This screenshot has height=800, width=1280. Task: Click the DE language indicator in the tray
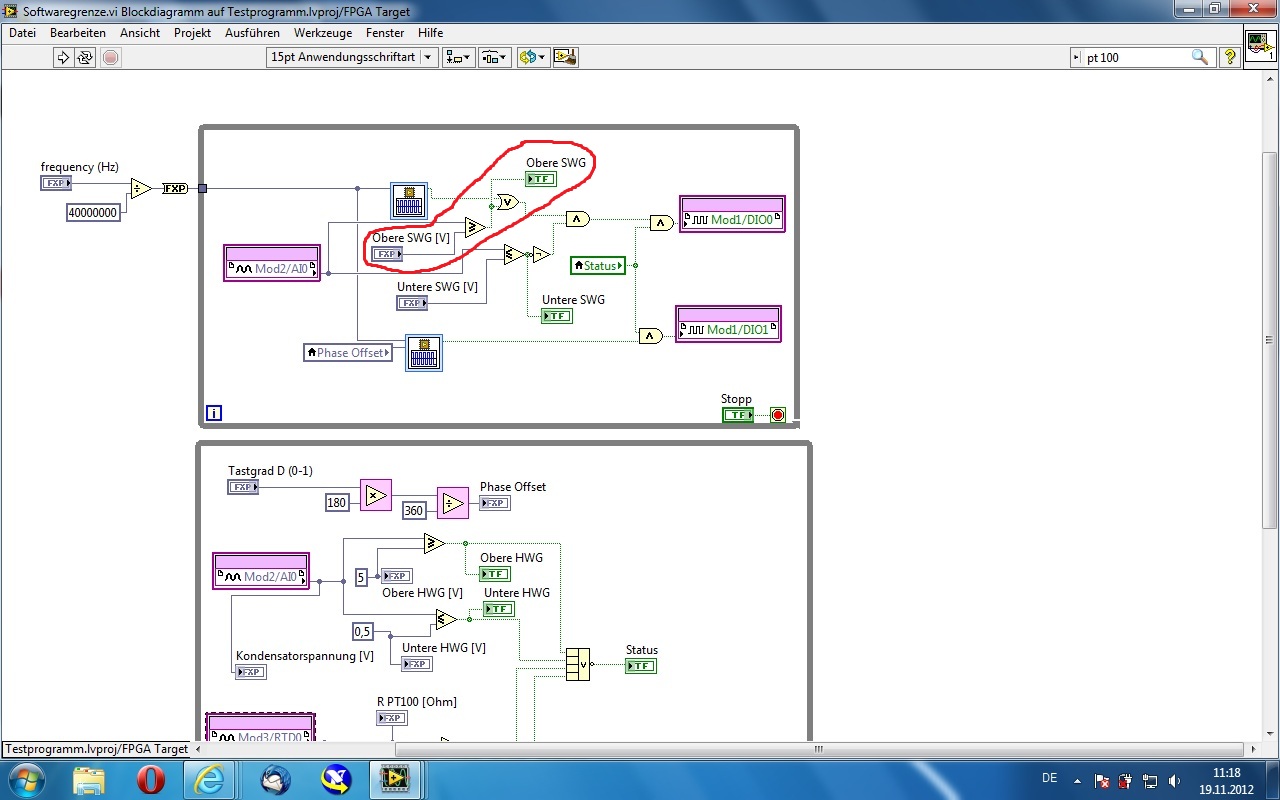coord(1050,778)
